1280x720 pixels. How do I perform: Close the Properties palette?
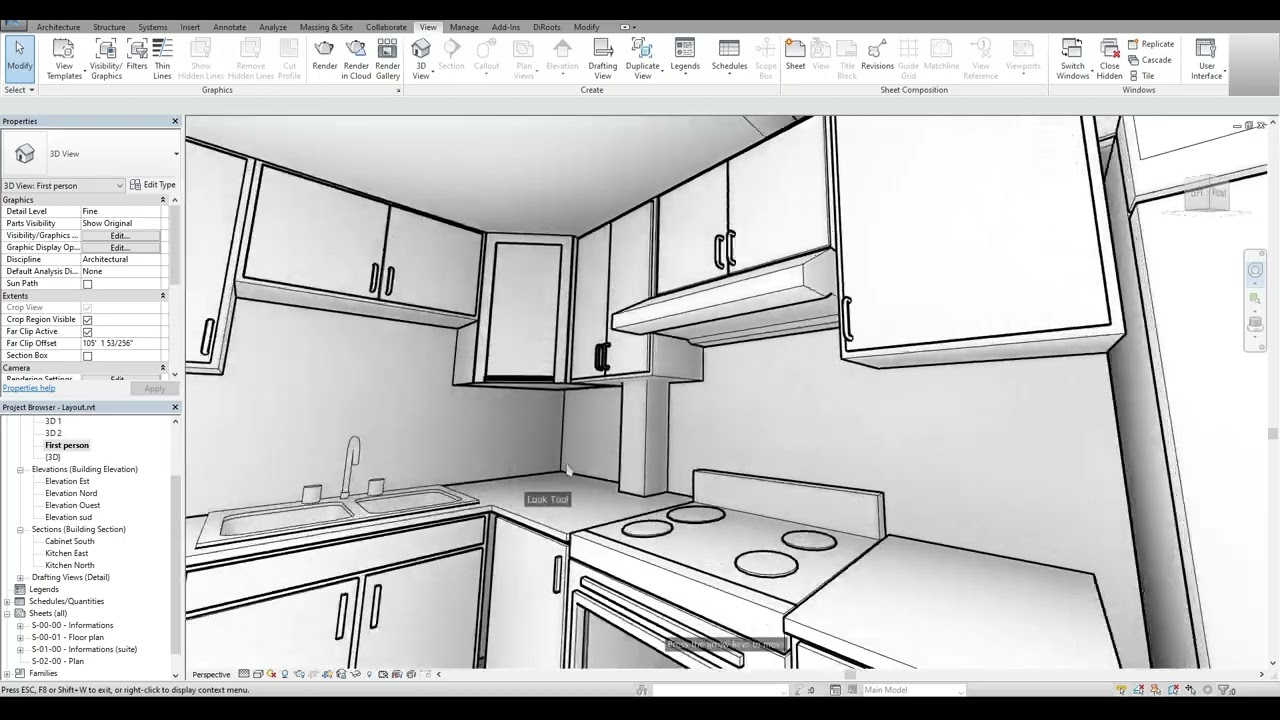[x=175, y=121]
